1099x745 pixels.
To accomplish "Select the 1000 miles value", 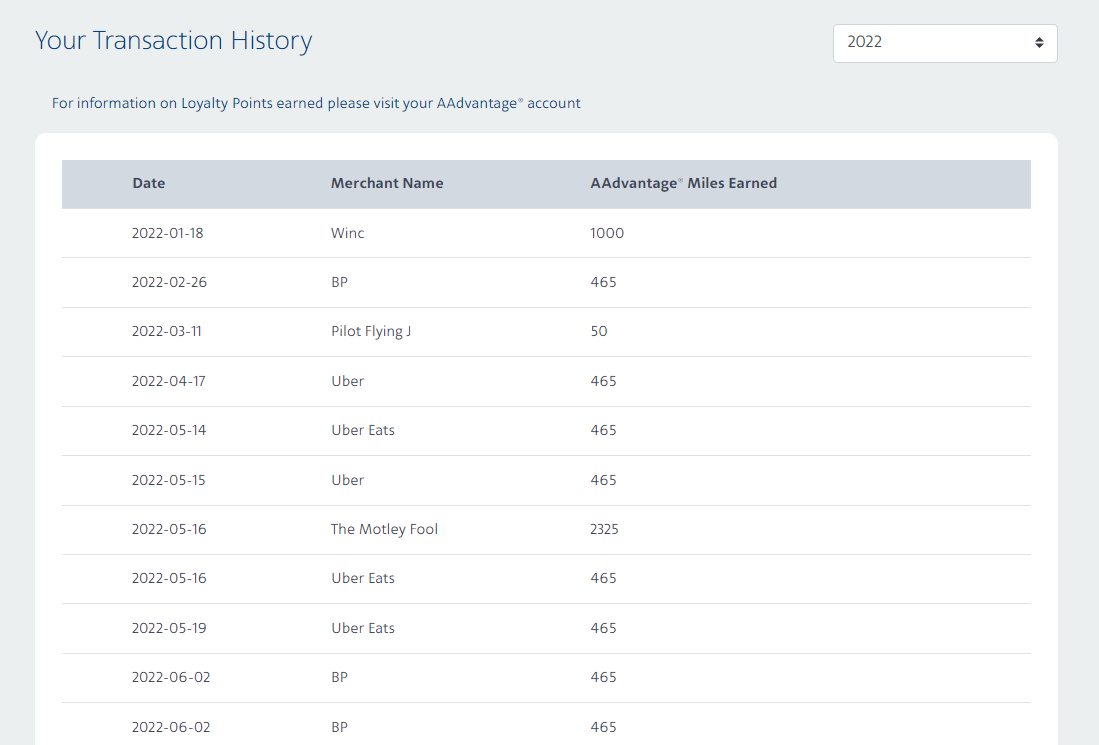I will click(x=607, y=233).
